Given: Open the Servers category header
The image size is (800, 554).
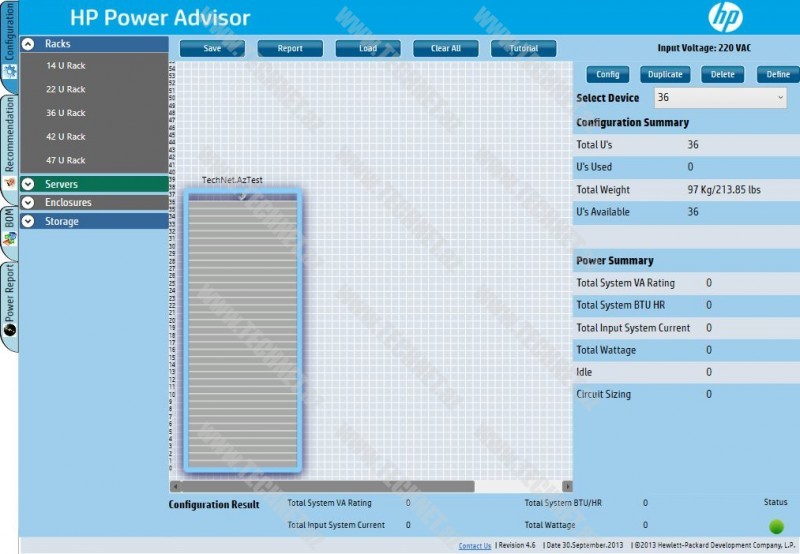Looking at the screenshot, I should click(94, 184).
